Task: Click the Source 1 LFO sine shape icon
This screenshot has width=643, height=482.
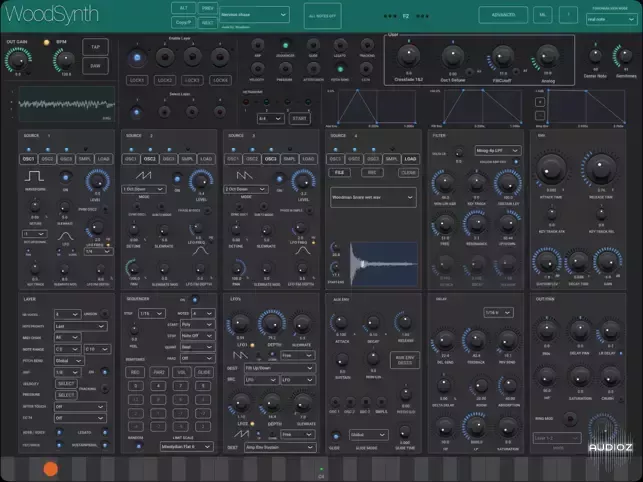Action: (65, 236)
